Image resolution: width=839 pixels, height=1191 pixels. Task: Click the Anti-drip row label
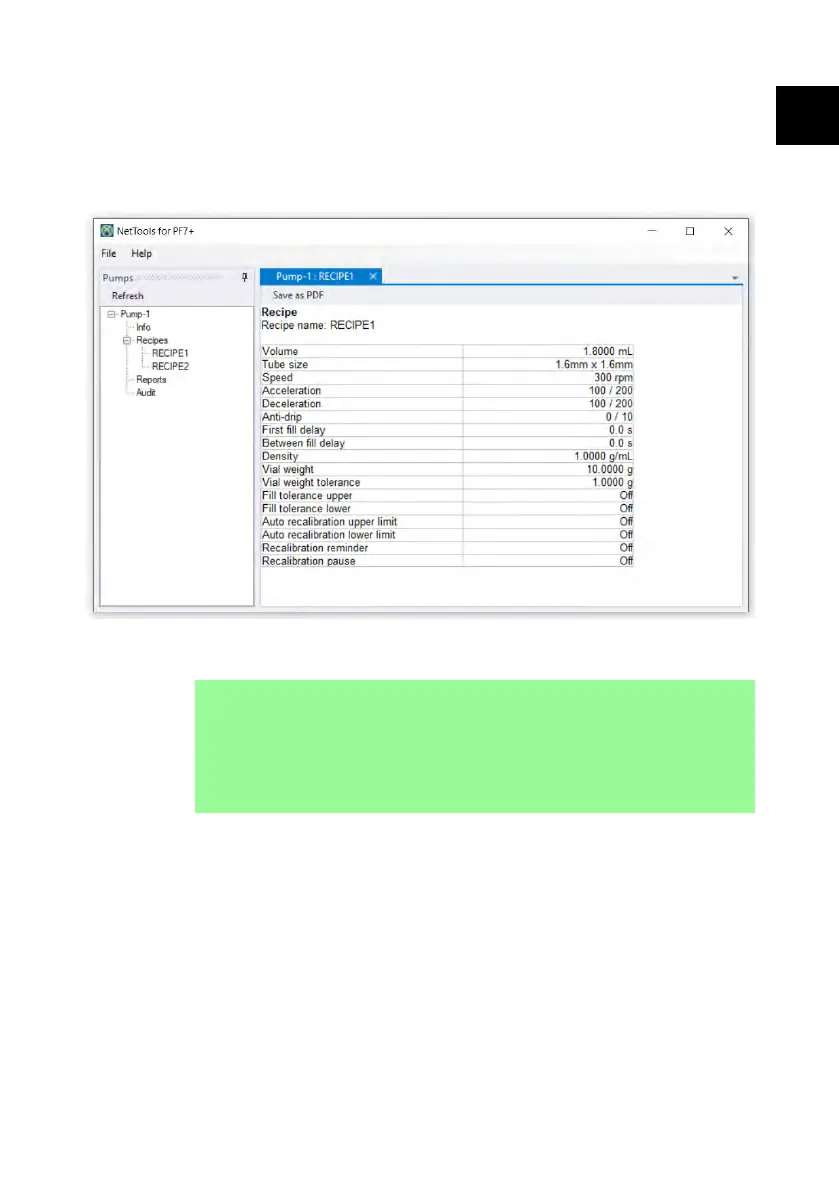[282, 417]
